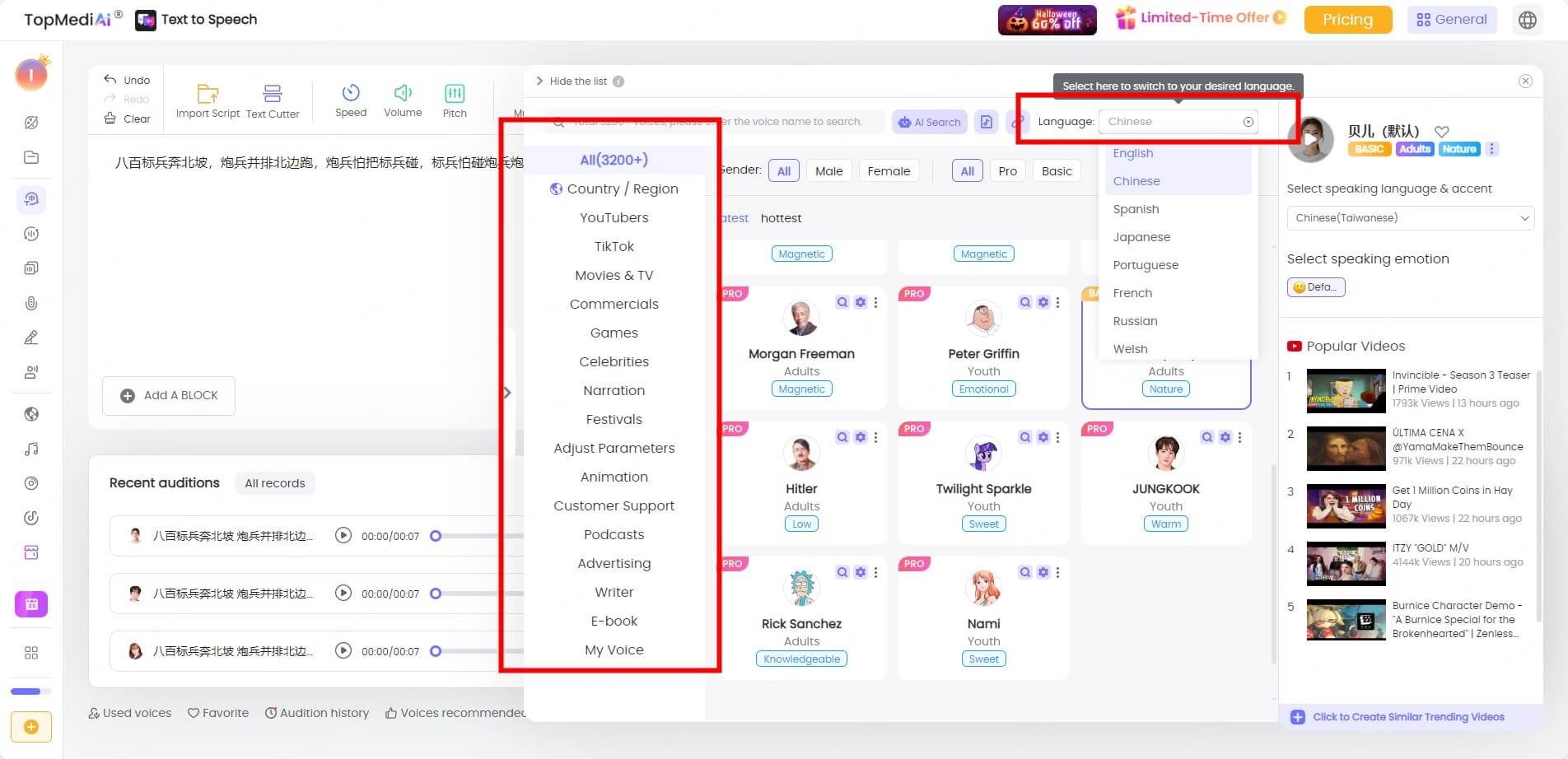Click Create Similar Trending Videos link

pyautogui.click(x=1408, y=717)
